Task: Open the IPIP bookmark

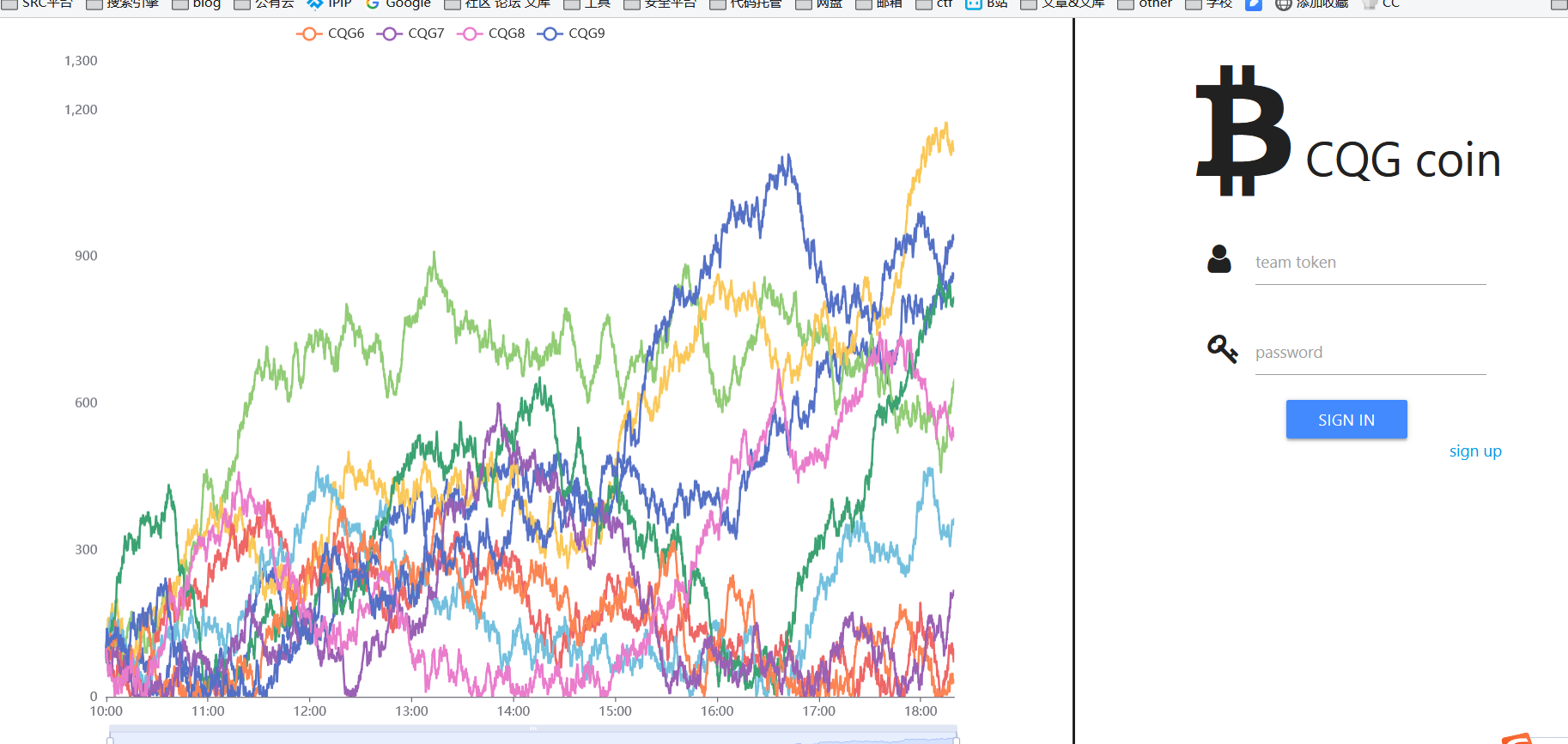Action: pyautogui.click(x=330, y=4)
